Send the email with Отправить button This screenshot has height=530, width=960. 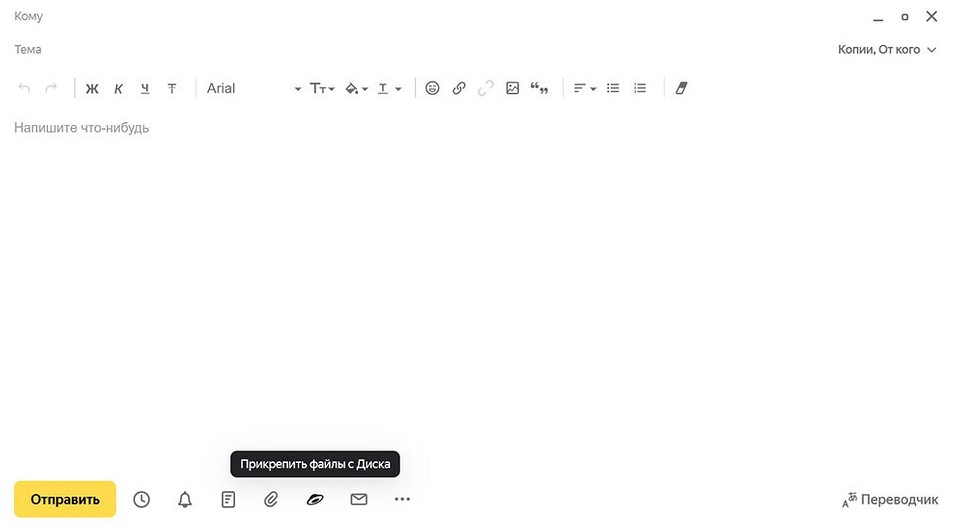[65, 499]
